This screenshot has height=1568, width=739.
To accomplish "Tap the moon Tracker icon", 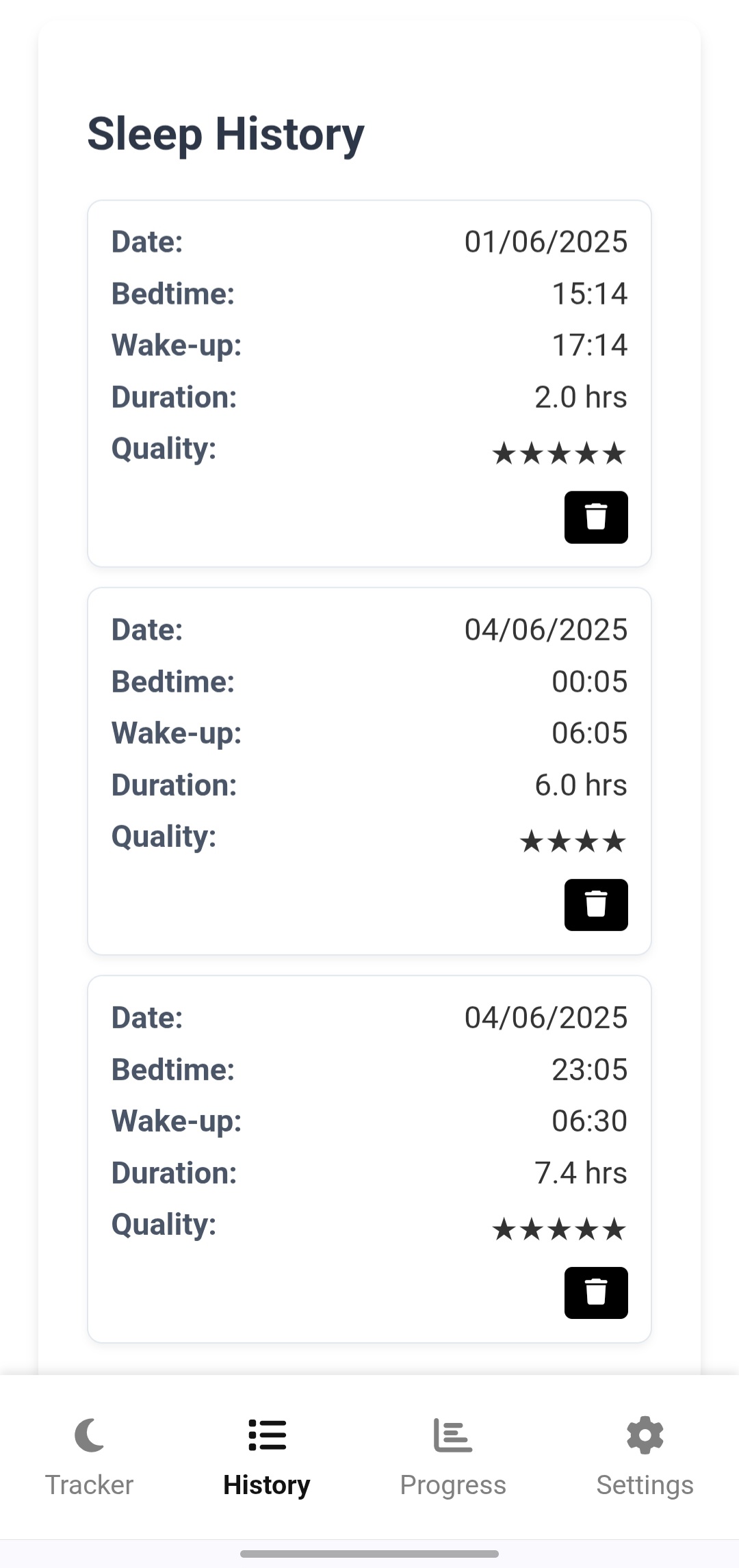I will point(89,1435).
